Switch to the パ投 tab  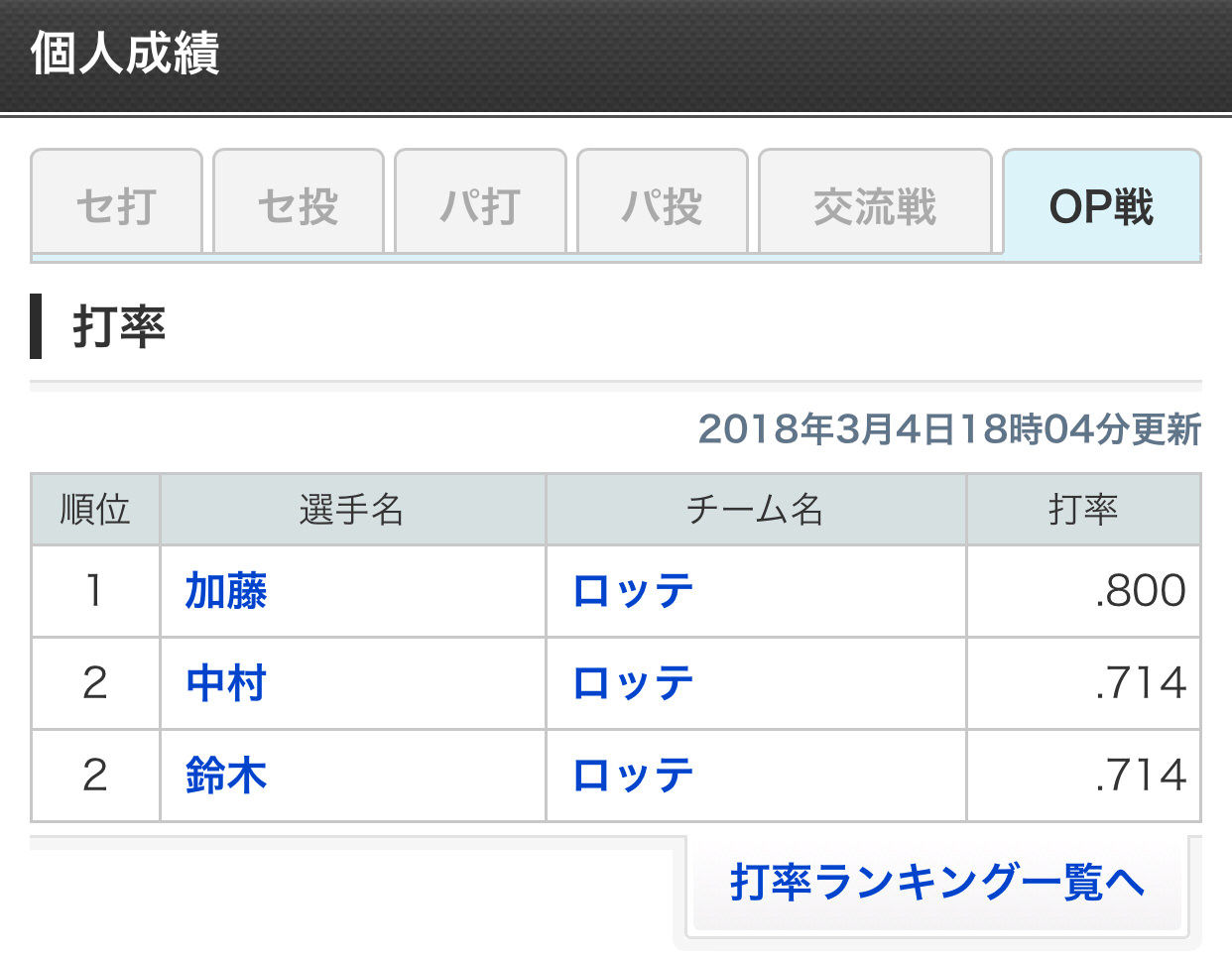tap(662, 206)
